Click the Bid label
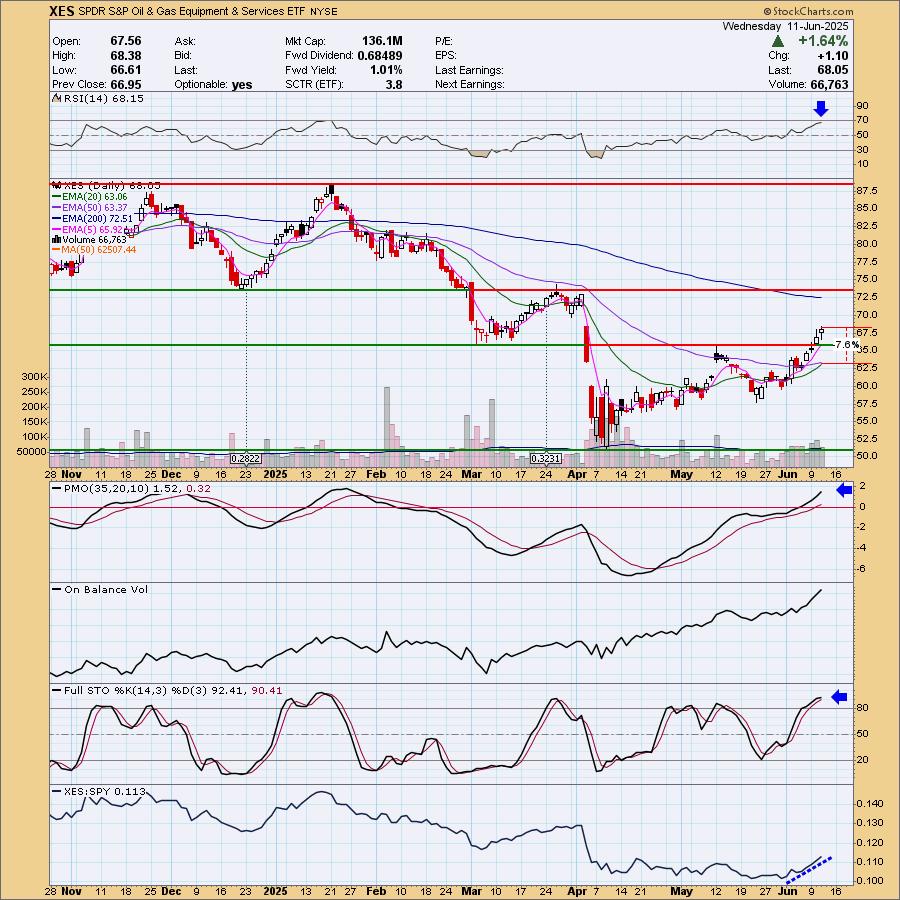The width and height of the screenshot is (900, 900). (x=184, y=56)
